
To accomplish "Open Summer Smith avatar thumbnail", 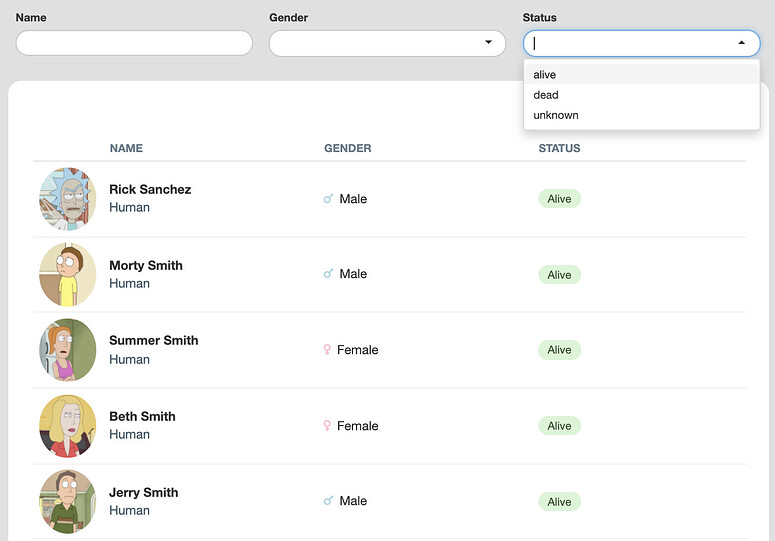I will pyautogui.click(x=68, y=350).
